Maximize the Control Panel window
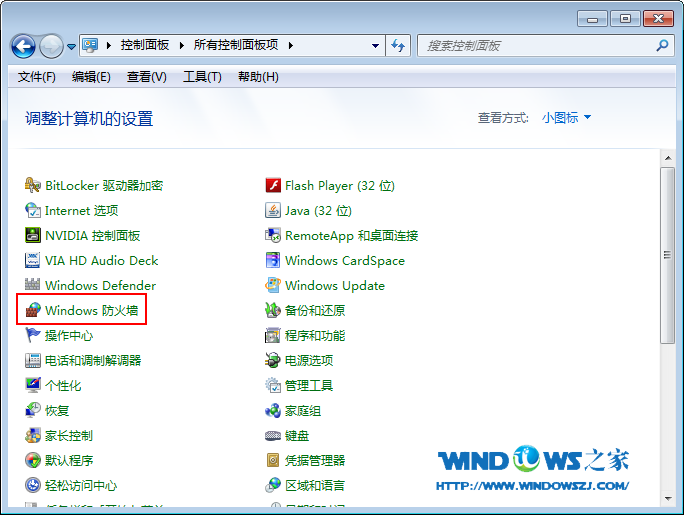This screenshot has width=684, height=515. coord(625,19)
